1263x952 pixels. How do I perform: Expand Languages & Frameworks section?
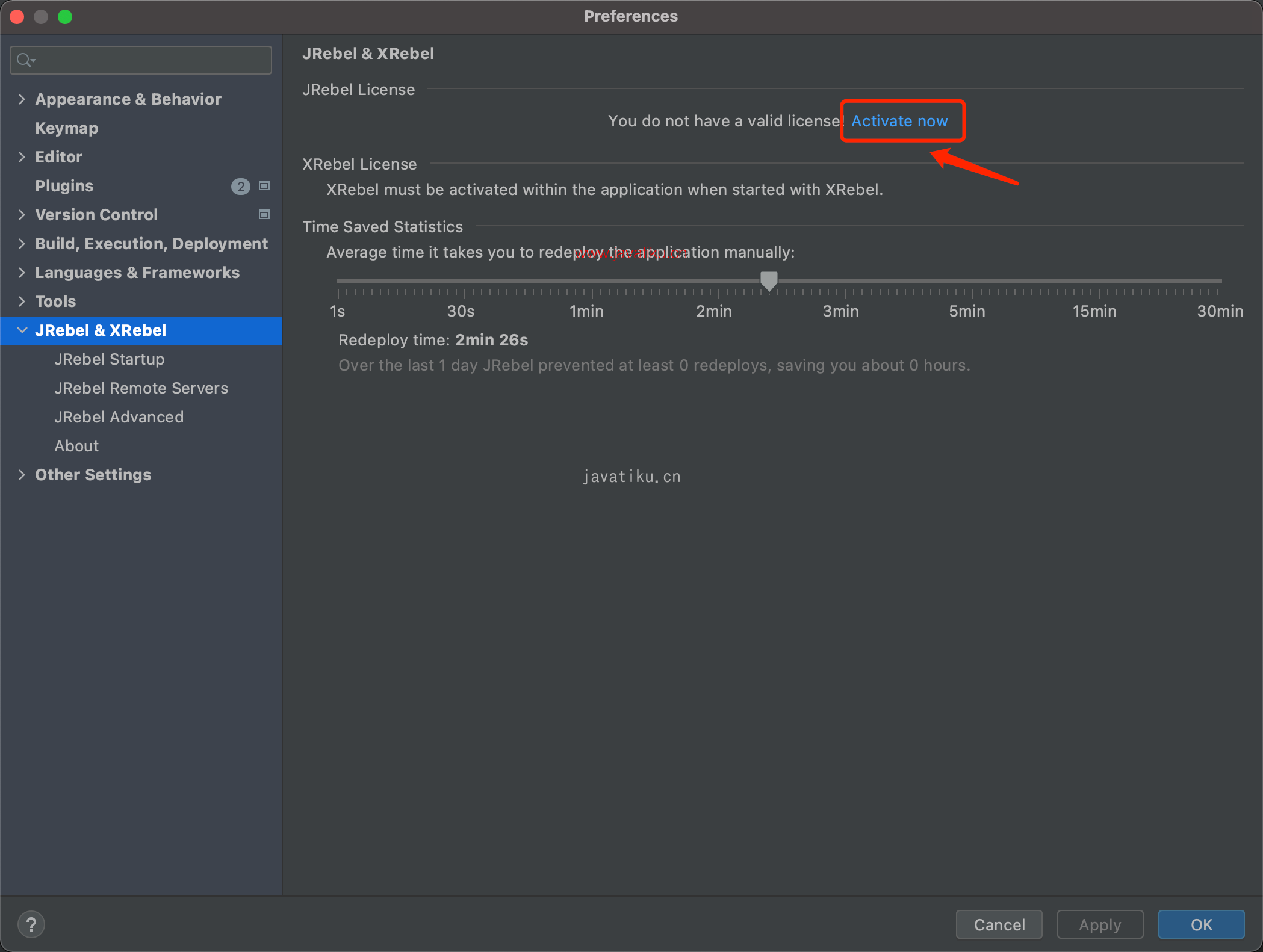click(22, 272)
